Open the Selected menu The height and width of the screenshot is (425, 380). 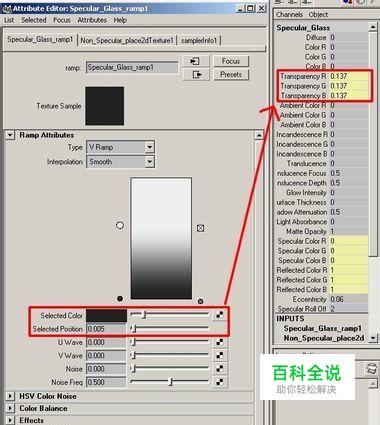point(34,20)
